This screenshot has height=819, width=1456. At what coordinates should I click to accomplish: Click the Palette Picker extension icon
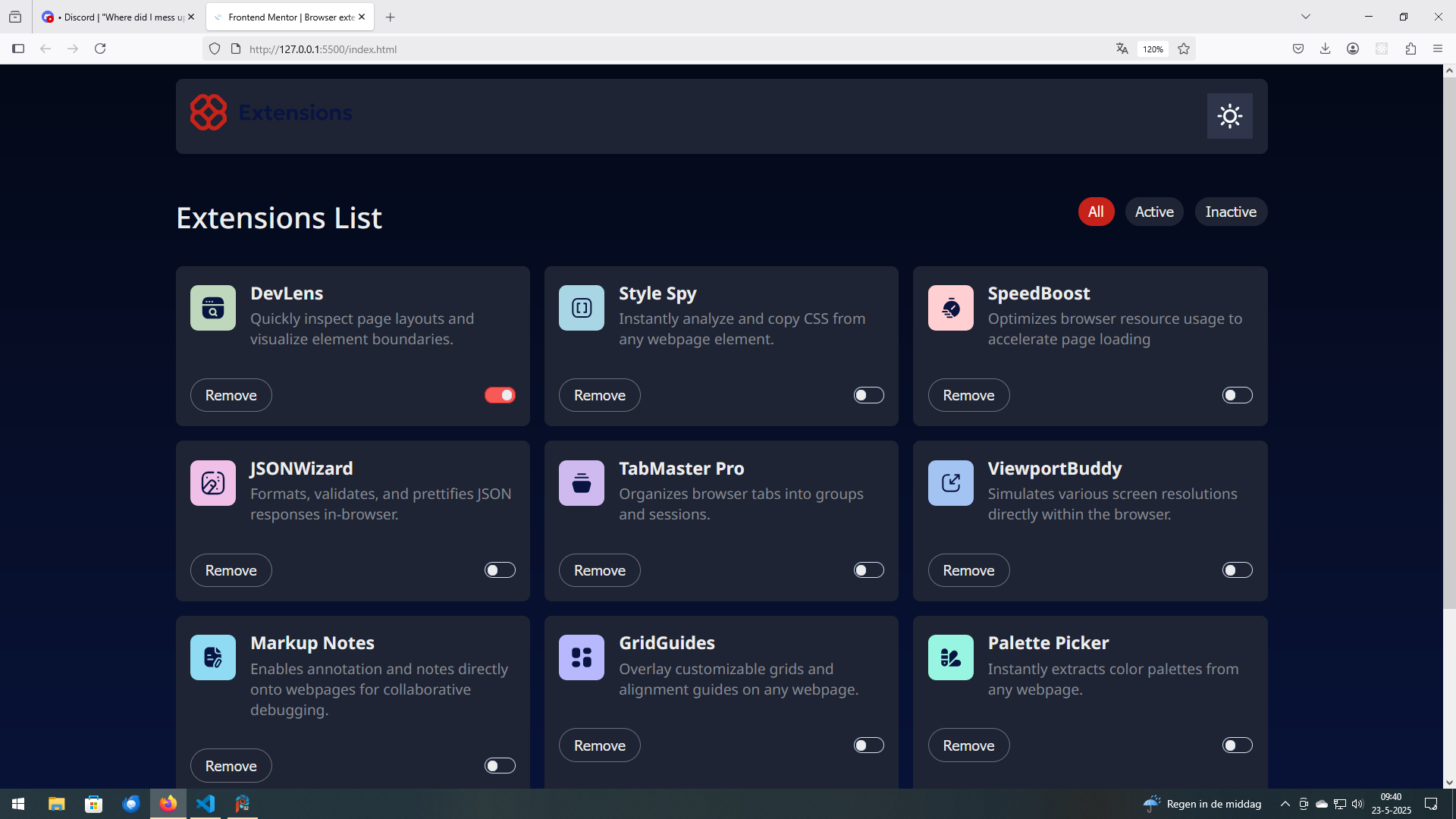pos(950,657)
